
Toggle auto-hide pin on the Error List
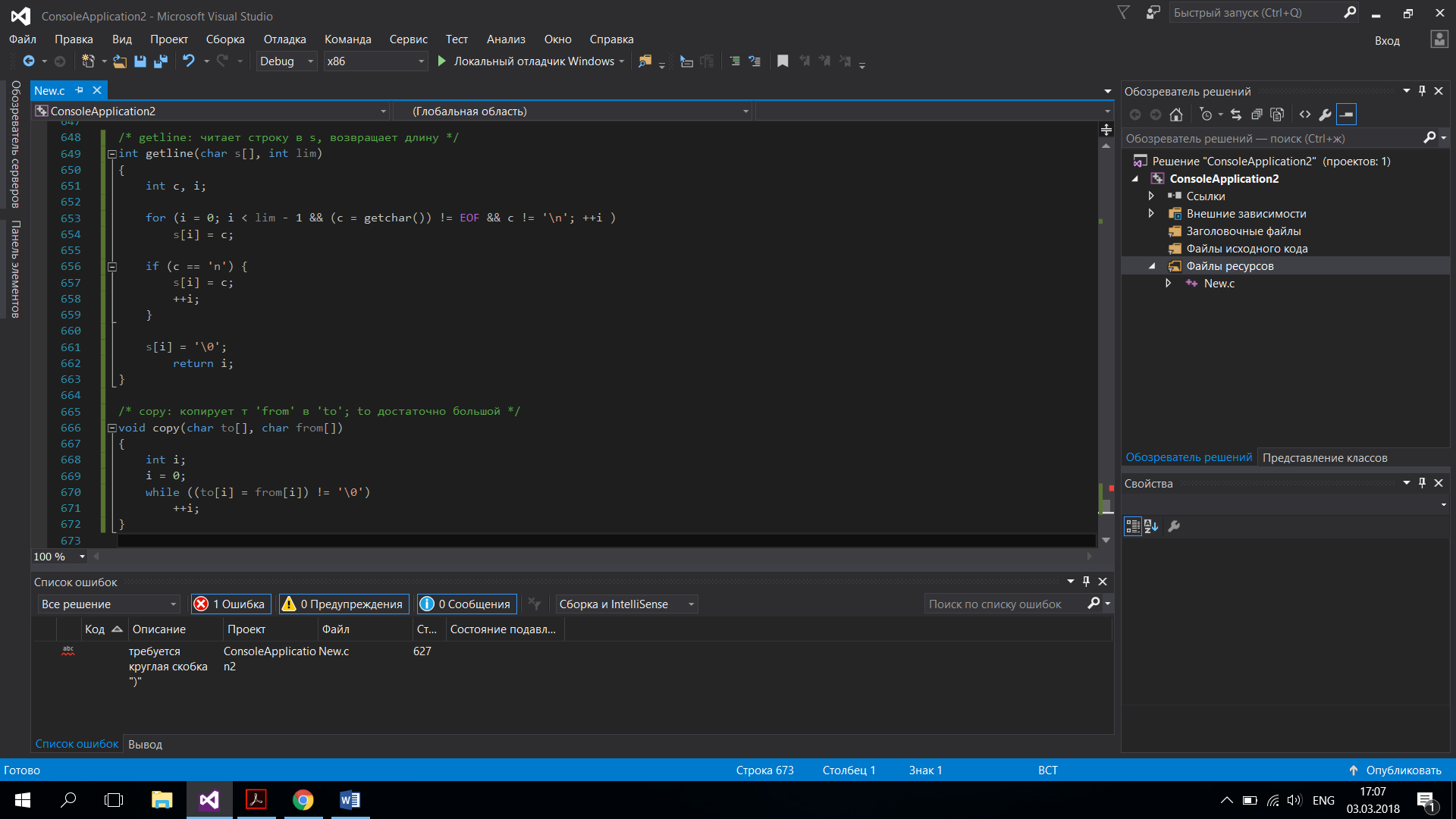coord(1086,582)
